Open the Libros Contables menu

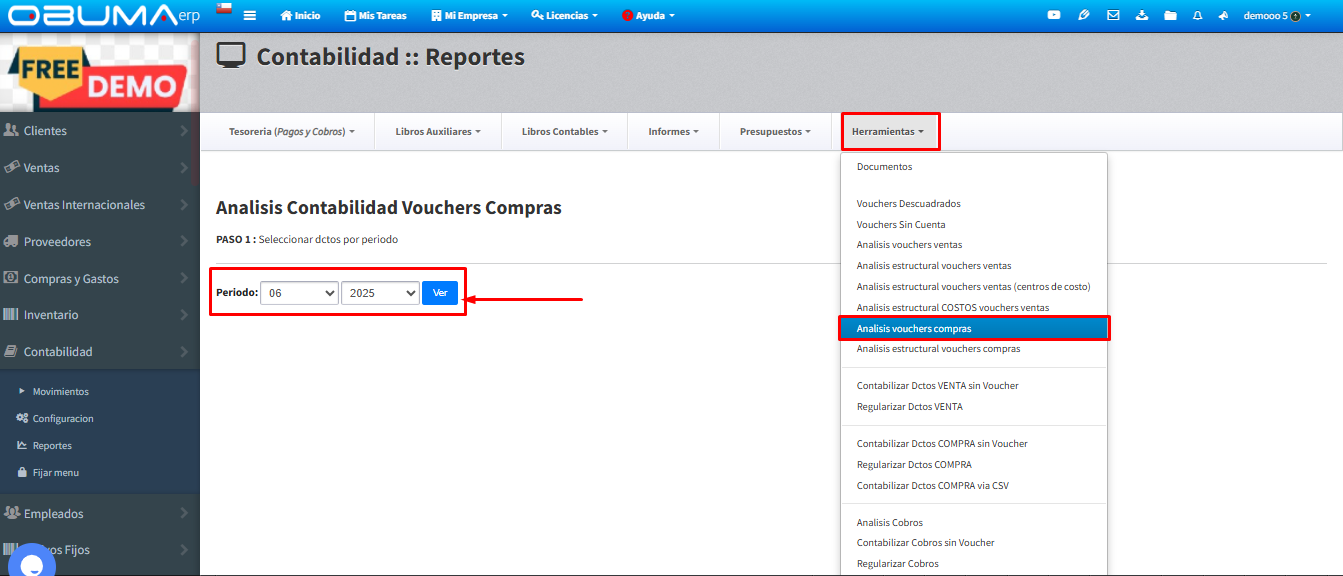click(x=564, y=132)
